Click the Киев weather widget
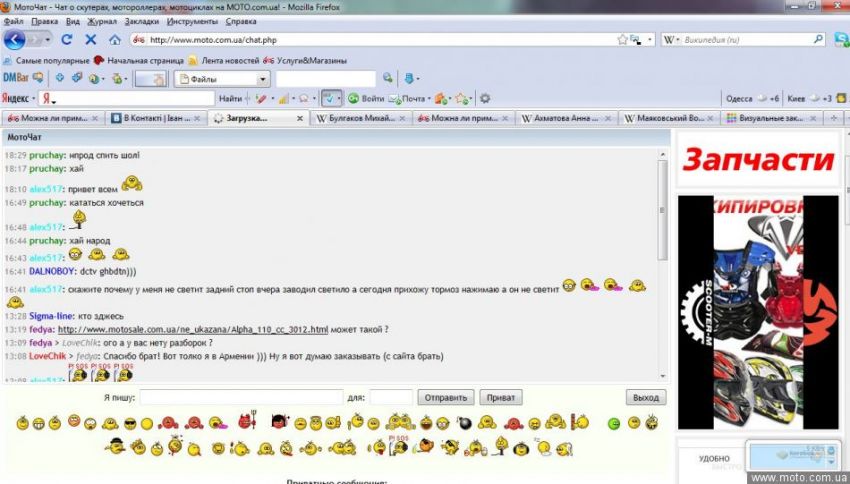This screenshot has height=484, width=850. (x=809, y=99)
